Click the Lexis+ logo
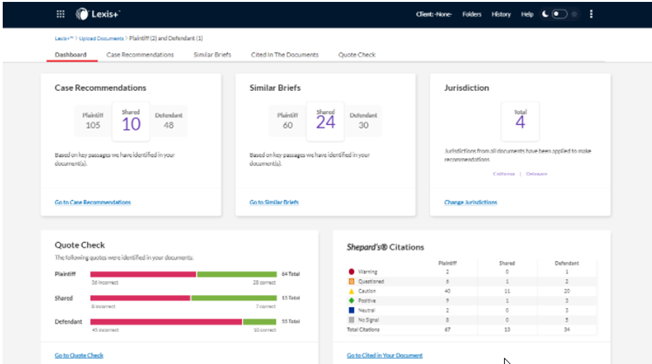652x364 pixels. 98,14
